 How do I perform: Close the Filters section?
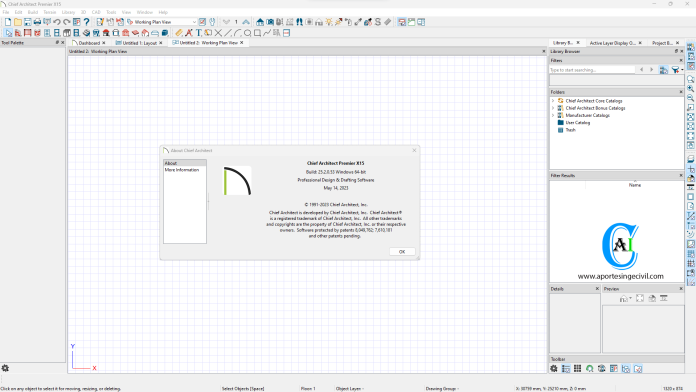point(681,60)
